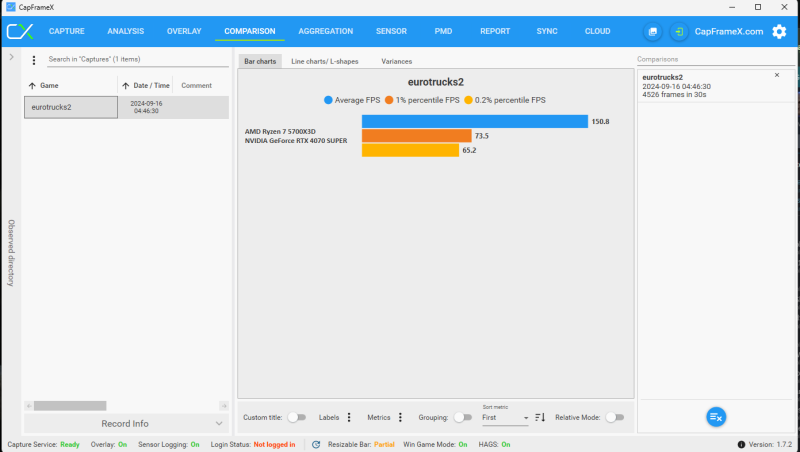Click the left scroll arrow in captures list
Image resolution: width=800 pixels, height=452 pixels.
(29, 406)
